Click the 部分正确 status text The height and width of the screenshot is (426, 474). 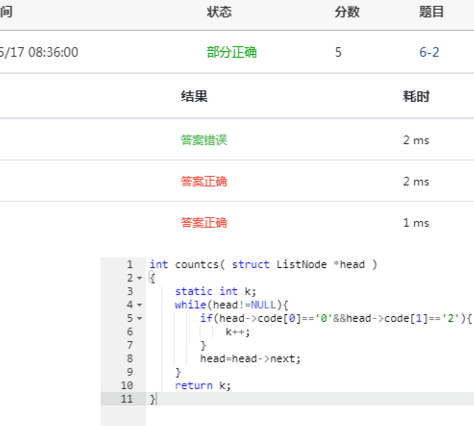pyautogui.click(x=232, y=52)
